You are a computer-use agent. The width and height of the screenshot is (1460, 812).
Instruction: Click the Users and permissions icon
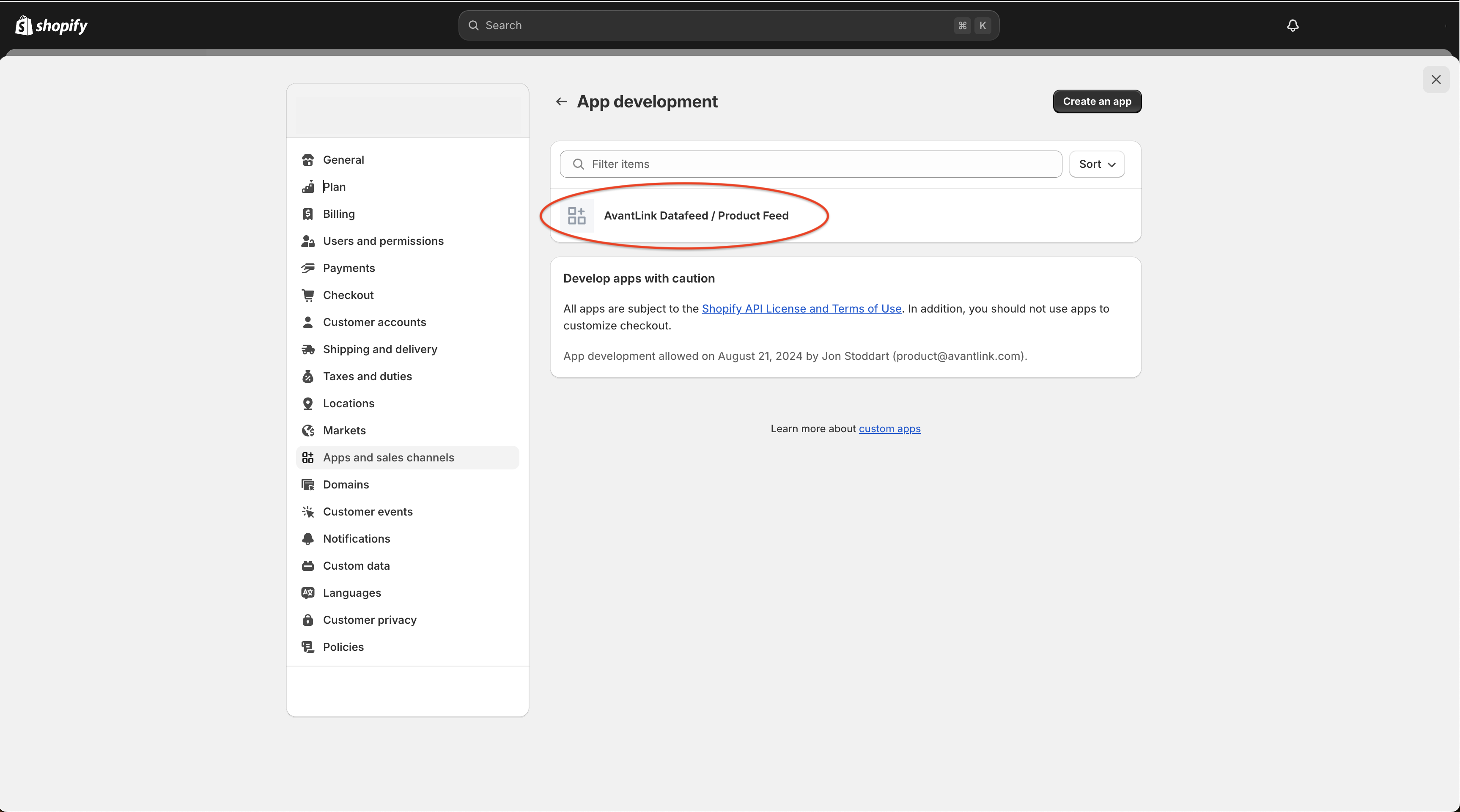pos(308,241)
